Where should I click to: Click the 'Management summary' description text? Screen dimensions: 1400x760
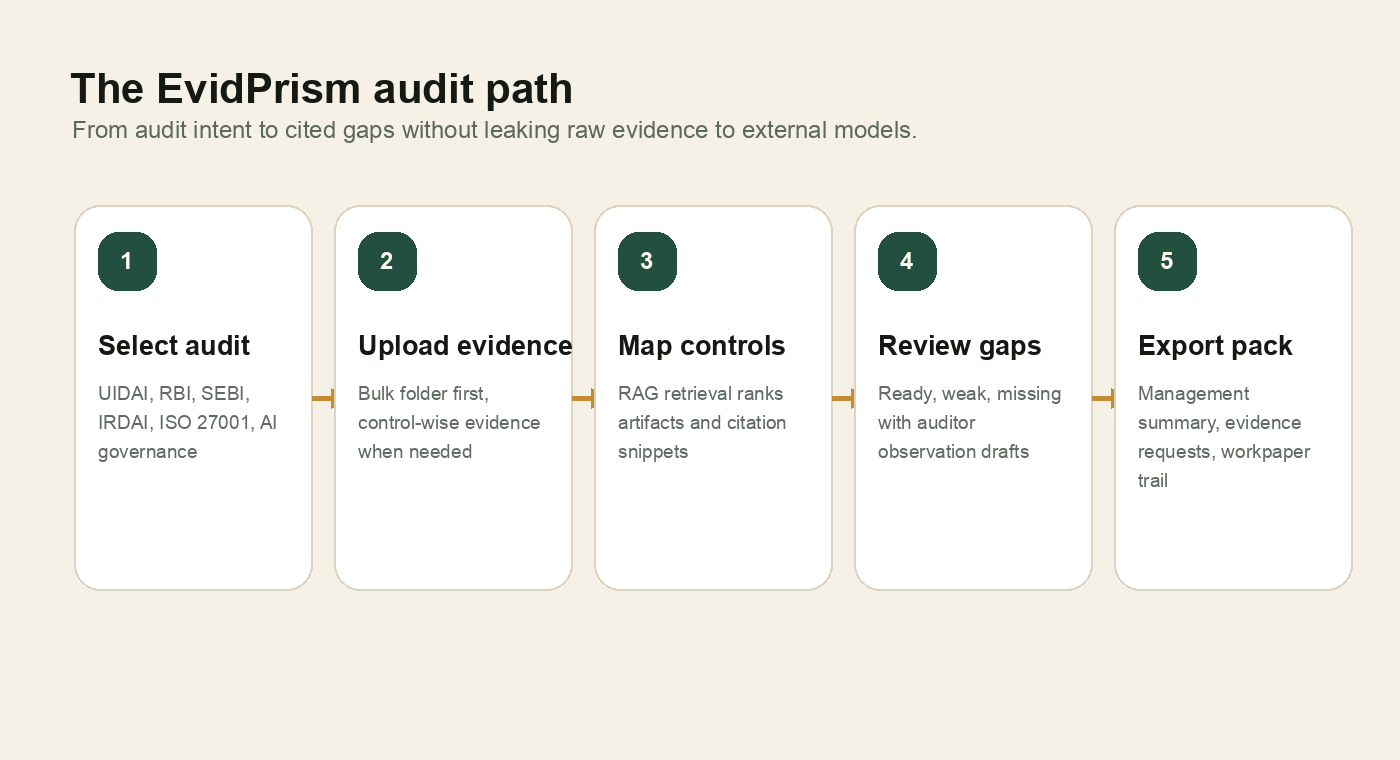pyautogui.click(x=1224, y=437)
